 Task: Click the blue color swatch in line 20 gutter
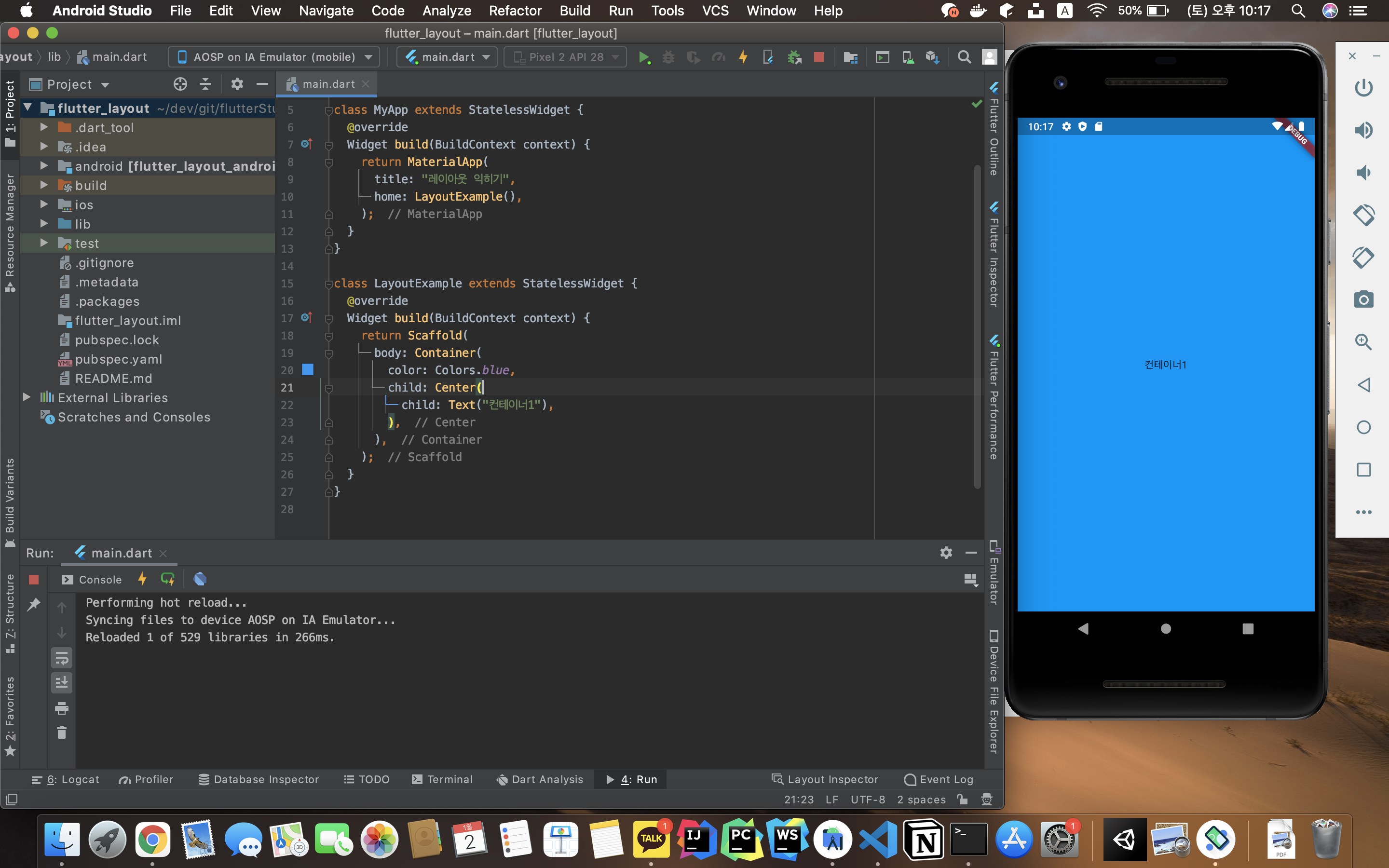[308, 370]
